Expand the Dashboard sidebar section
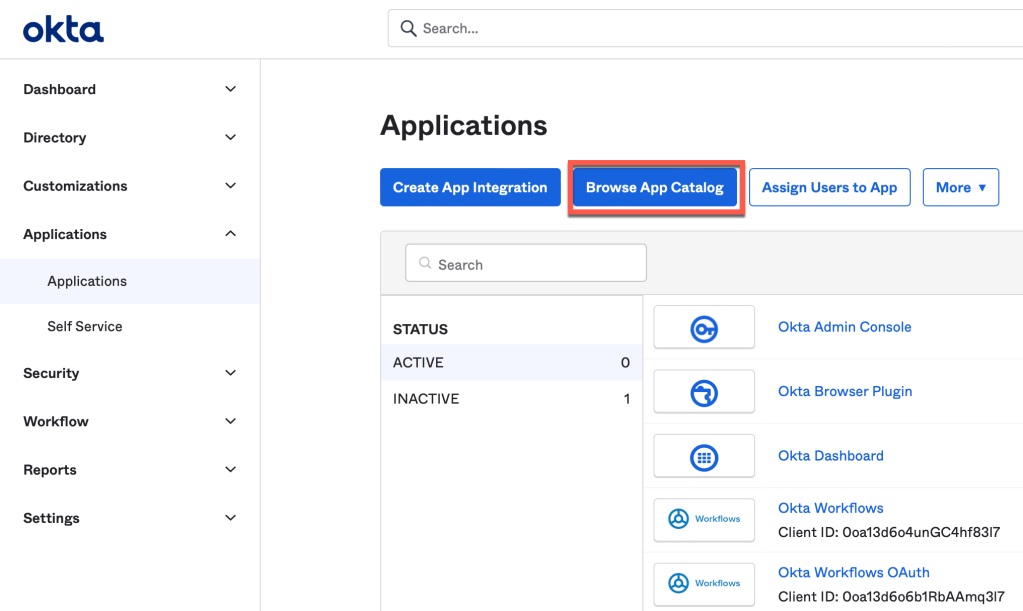Image resolution: width=1023 pixels, height=611 pixels. (x=230, y=89)
